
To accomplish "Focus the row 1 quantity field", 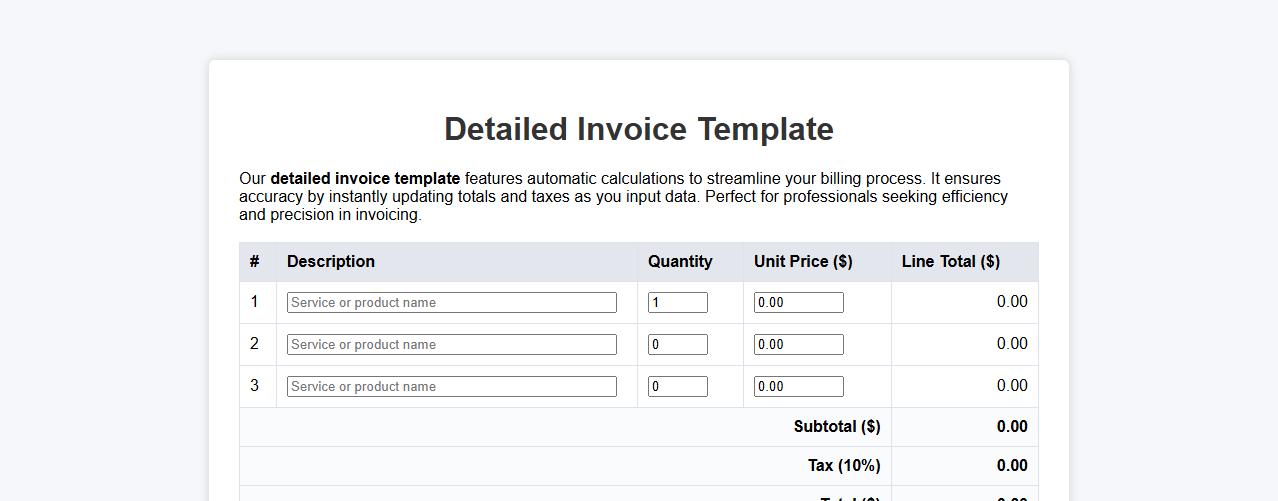I will [678, 302].
